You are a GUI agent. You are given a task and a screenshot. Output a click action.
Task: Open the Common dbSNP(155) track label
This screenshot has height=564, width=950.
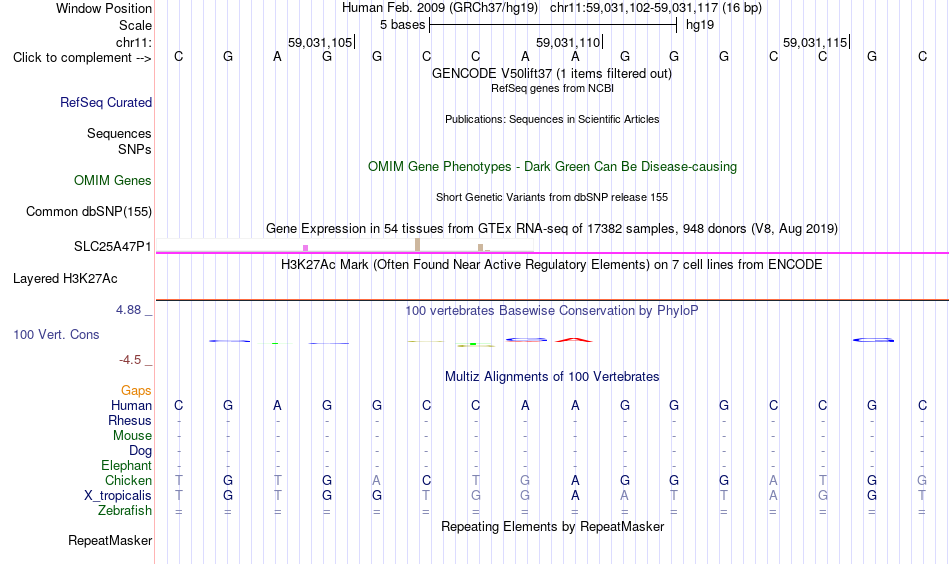click(88, 211)
